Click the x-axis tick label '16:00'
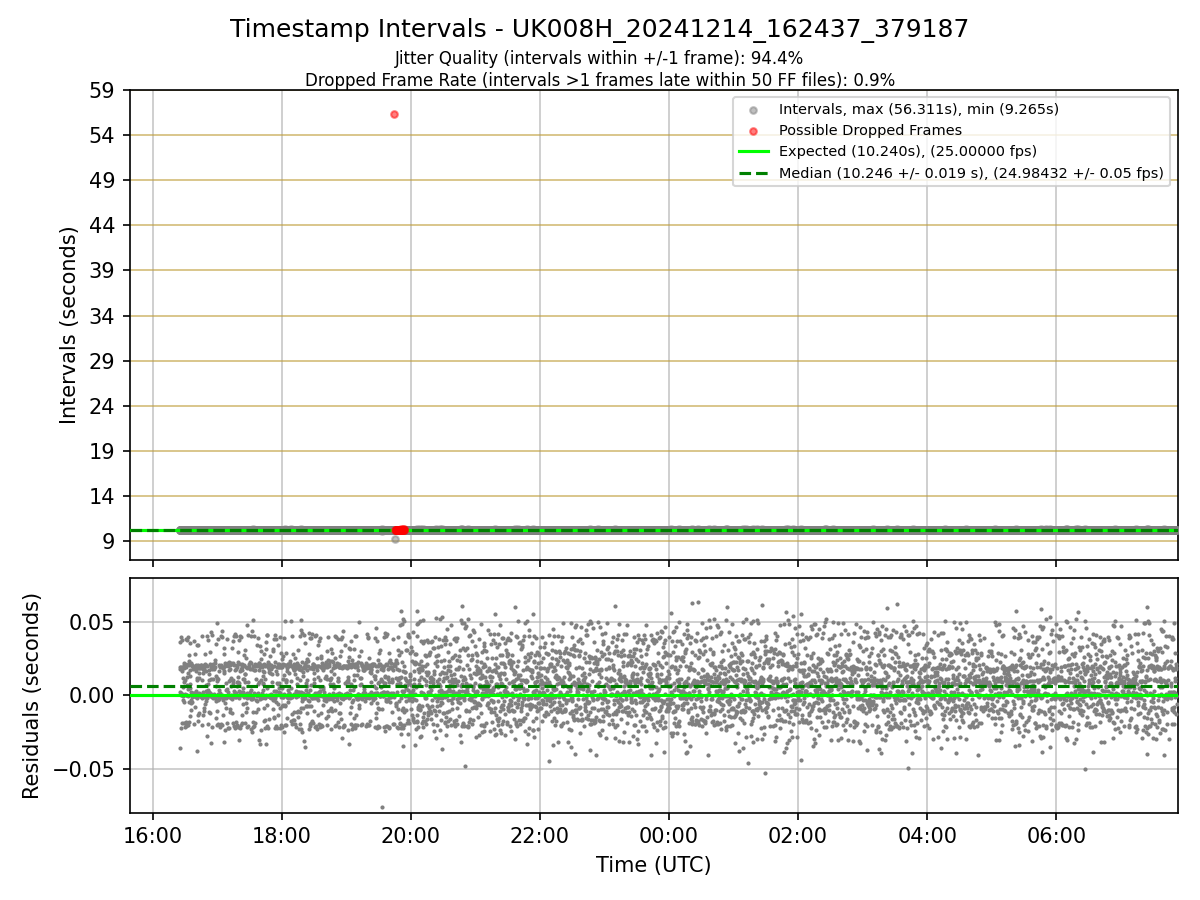Image resolution: width=1200 pixels, height=900 pixels. point(152,834)
